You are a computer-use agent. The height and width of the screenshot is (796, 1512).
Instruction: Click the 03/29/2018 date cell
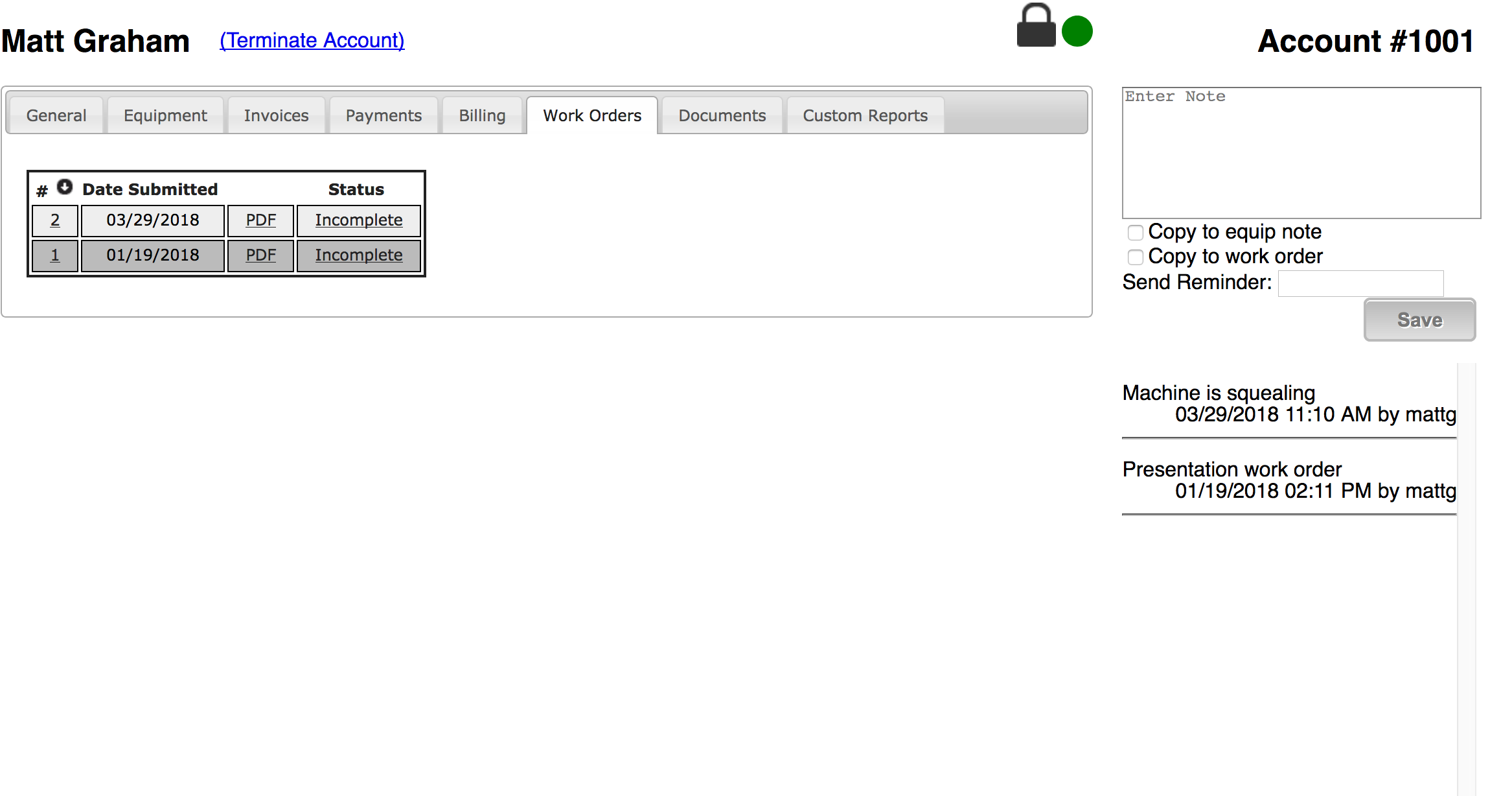(153, 220)
